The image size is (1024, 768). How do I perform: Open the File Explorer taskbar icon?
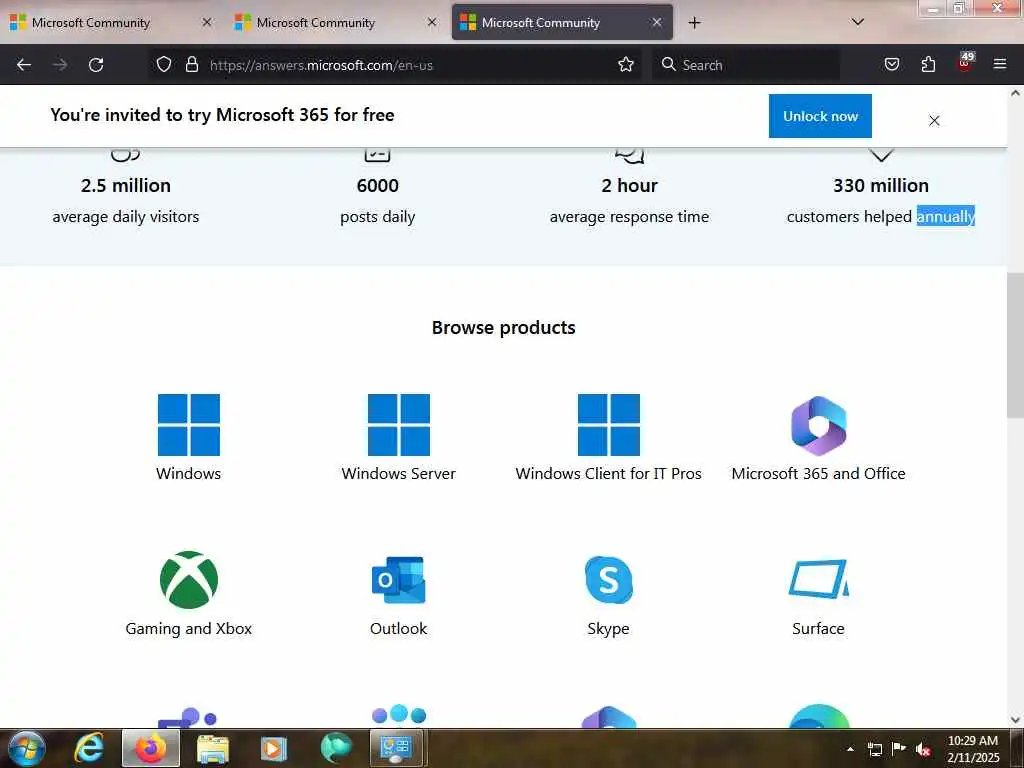[x=213, y=748]
